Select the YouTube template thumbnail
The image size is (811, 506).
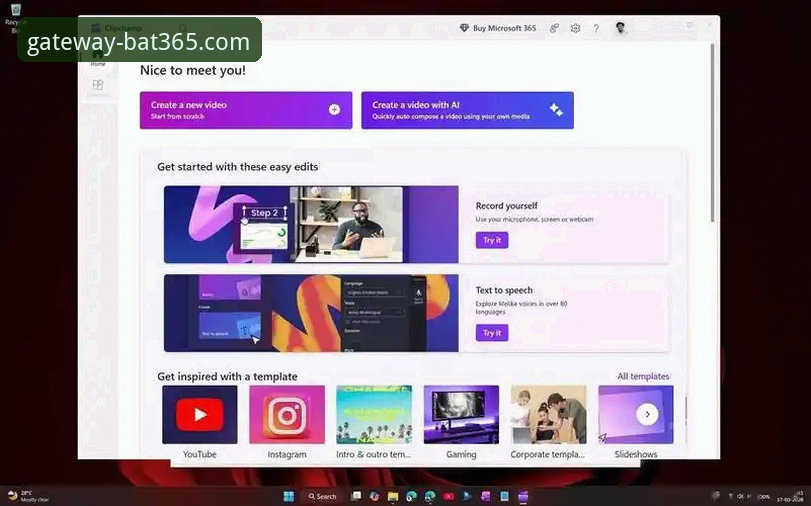coord(200,414)
